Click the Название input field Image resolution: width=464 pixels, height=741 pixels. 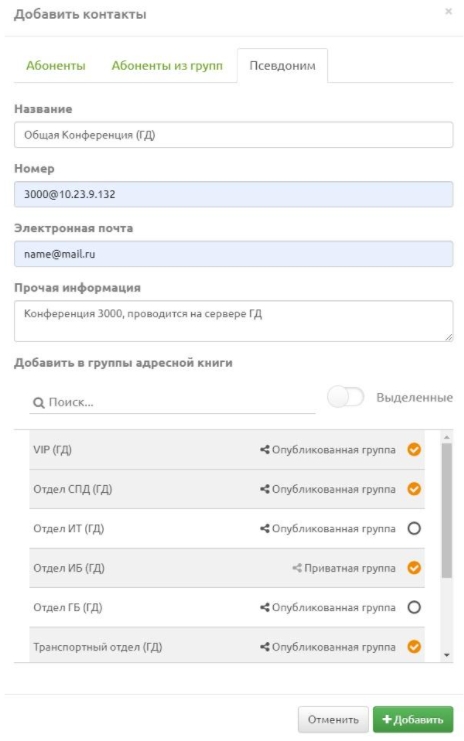click(233, 135)
